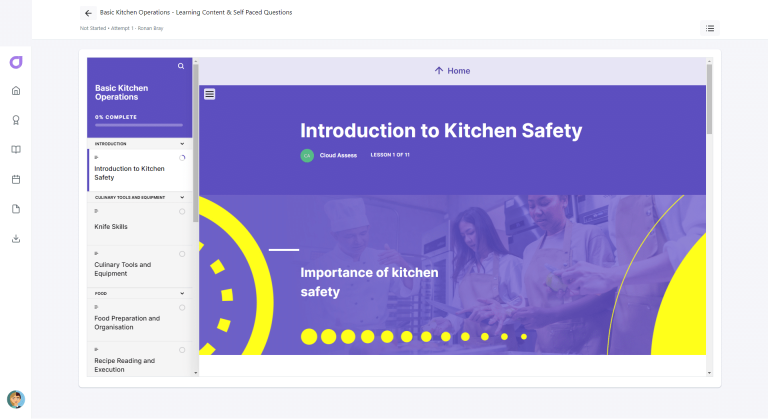Open the Knife Skills lesson
Viewport: 768px width, 419px height.
pos(140,224)
